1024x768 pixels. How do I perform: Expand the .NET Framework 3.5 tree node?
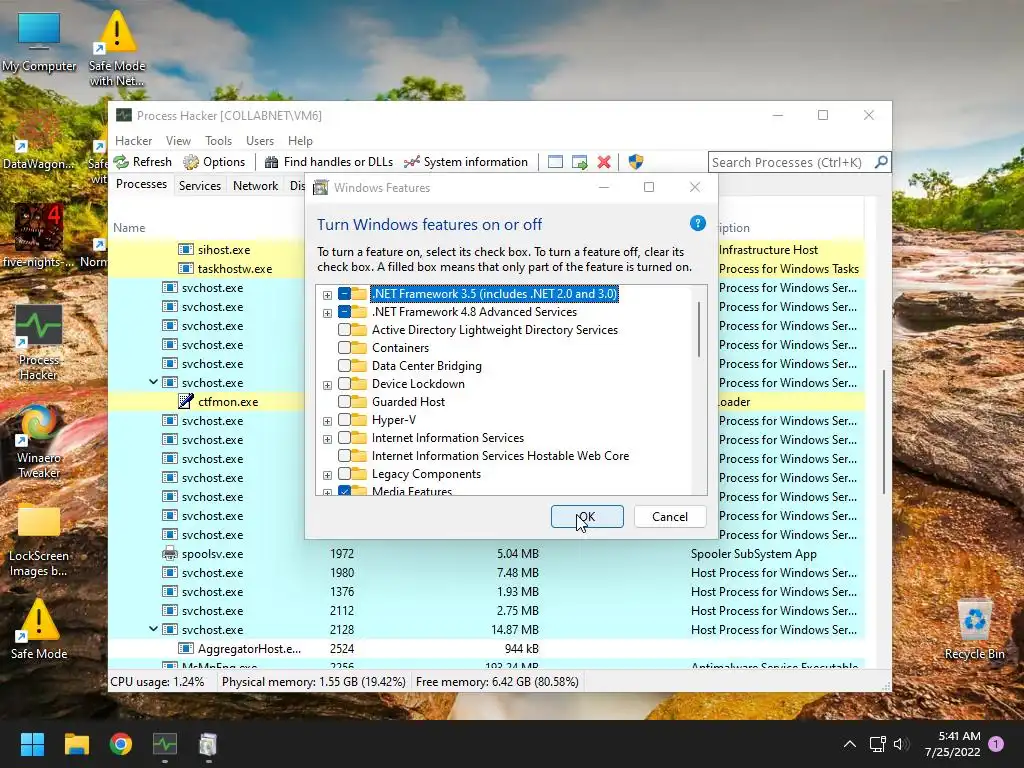327,295
